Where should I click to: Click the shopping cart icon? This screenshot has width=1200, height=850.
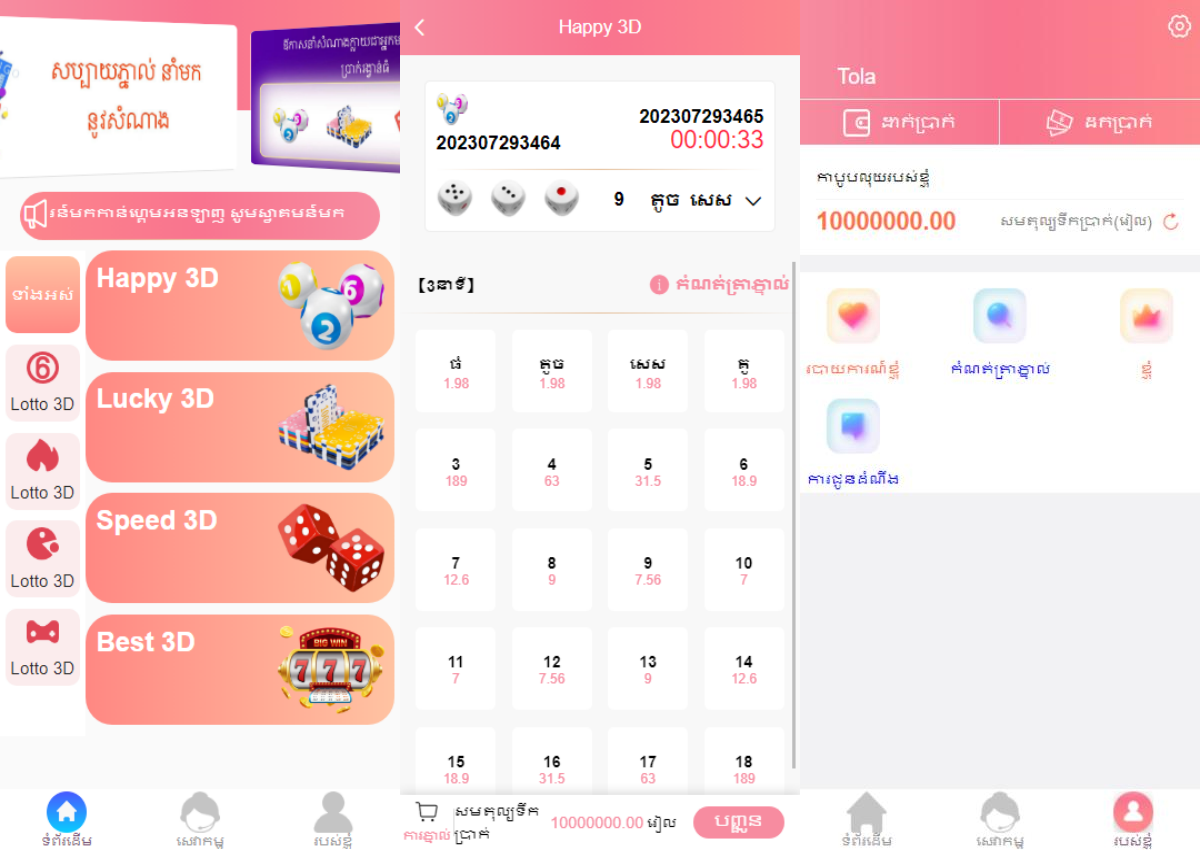tap(427, 812)
